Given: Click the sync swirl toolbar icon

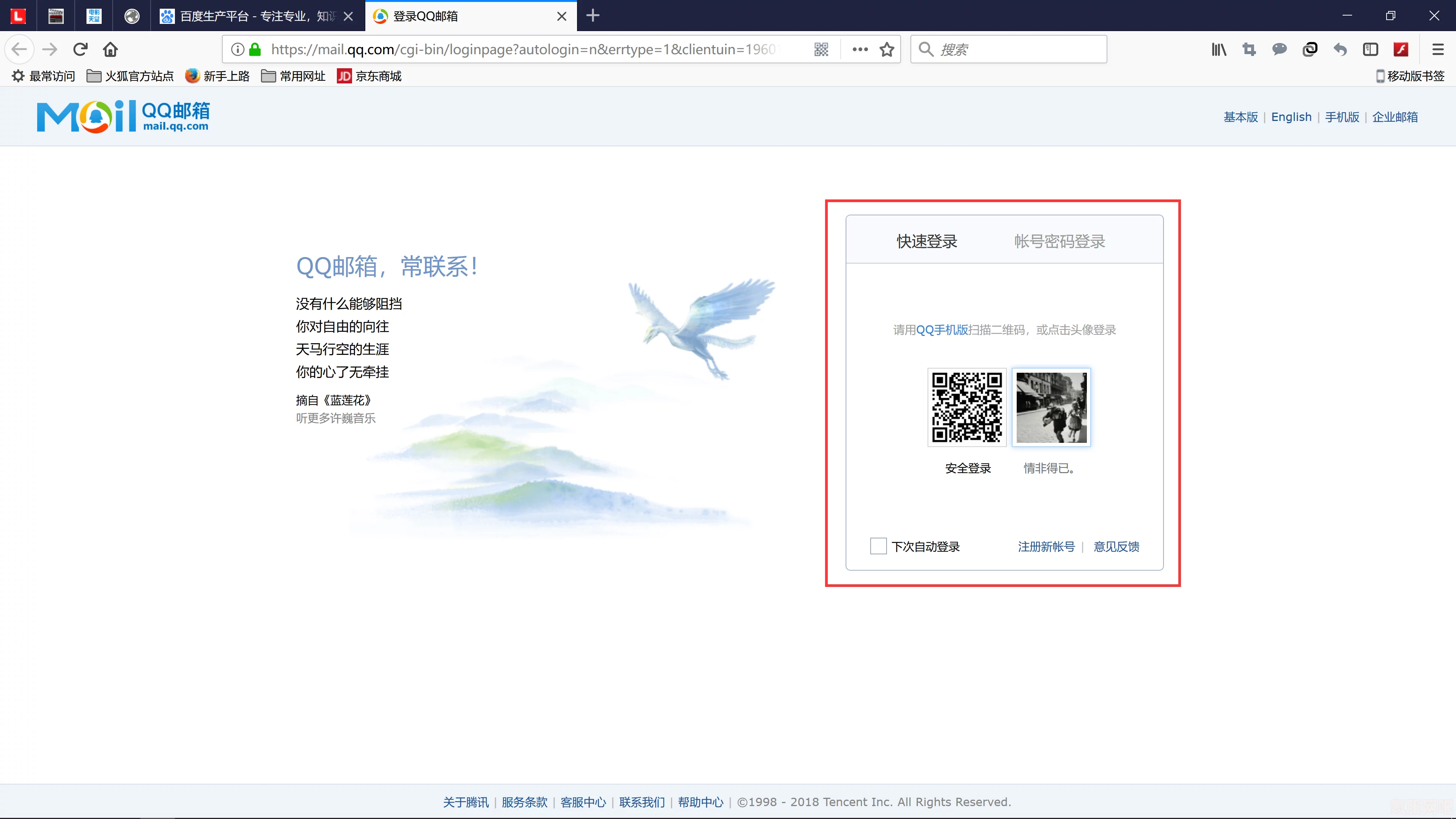Looking at the screenshot, I should tap(1310, 50).
